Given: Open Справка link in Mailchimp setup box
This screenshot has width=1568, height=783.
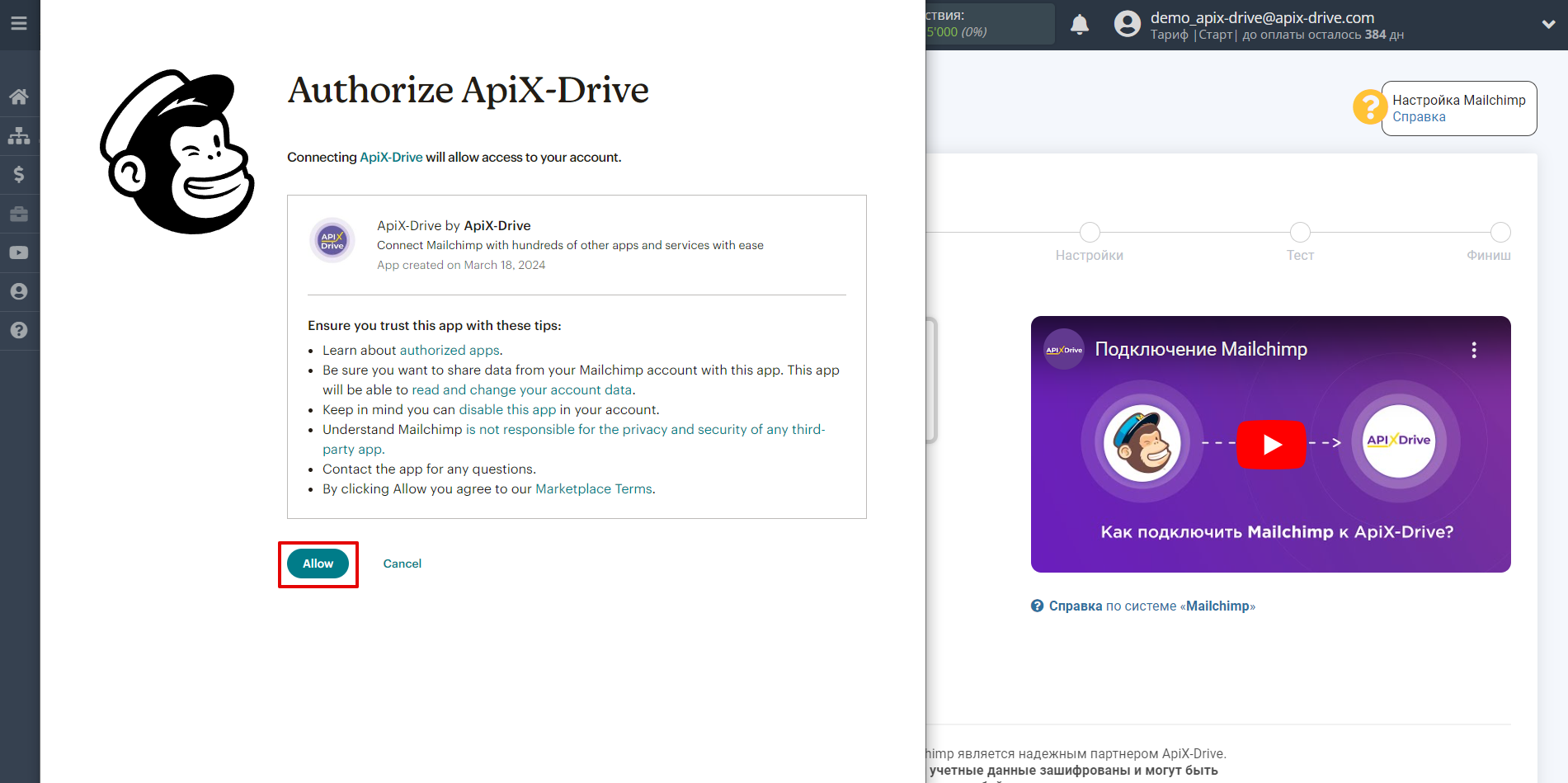Looking at the screenshot, I should [x=1419, y=117].
